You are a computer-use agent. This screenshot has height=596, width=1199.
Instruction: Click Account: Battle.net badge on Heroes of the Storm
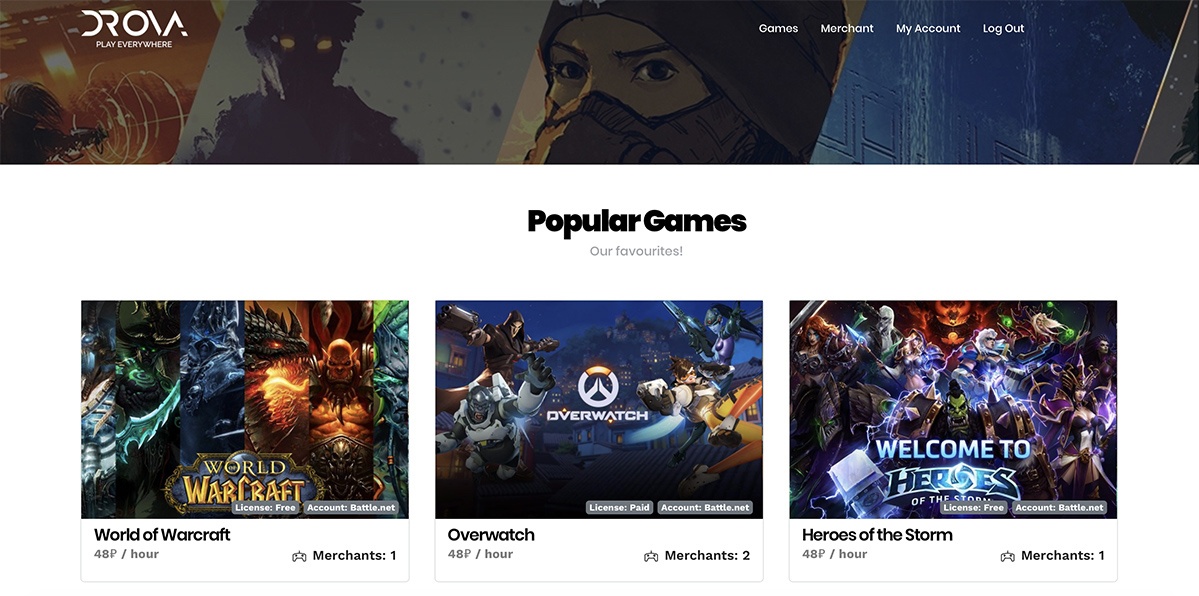(1059, 507)
